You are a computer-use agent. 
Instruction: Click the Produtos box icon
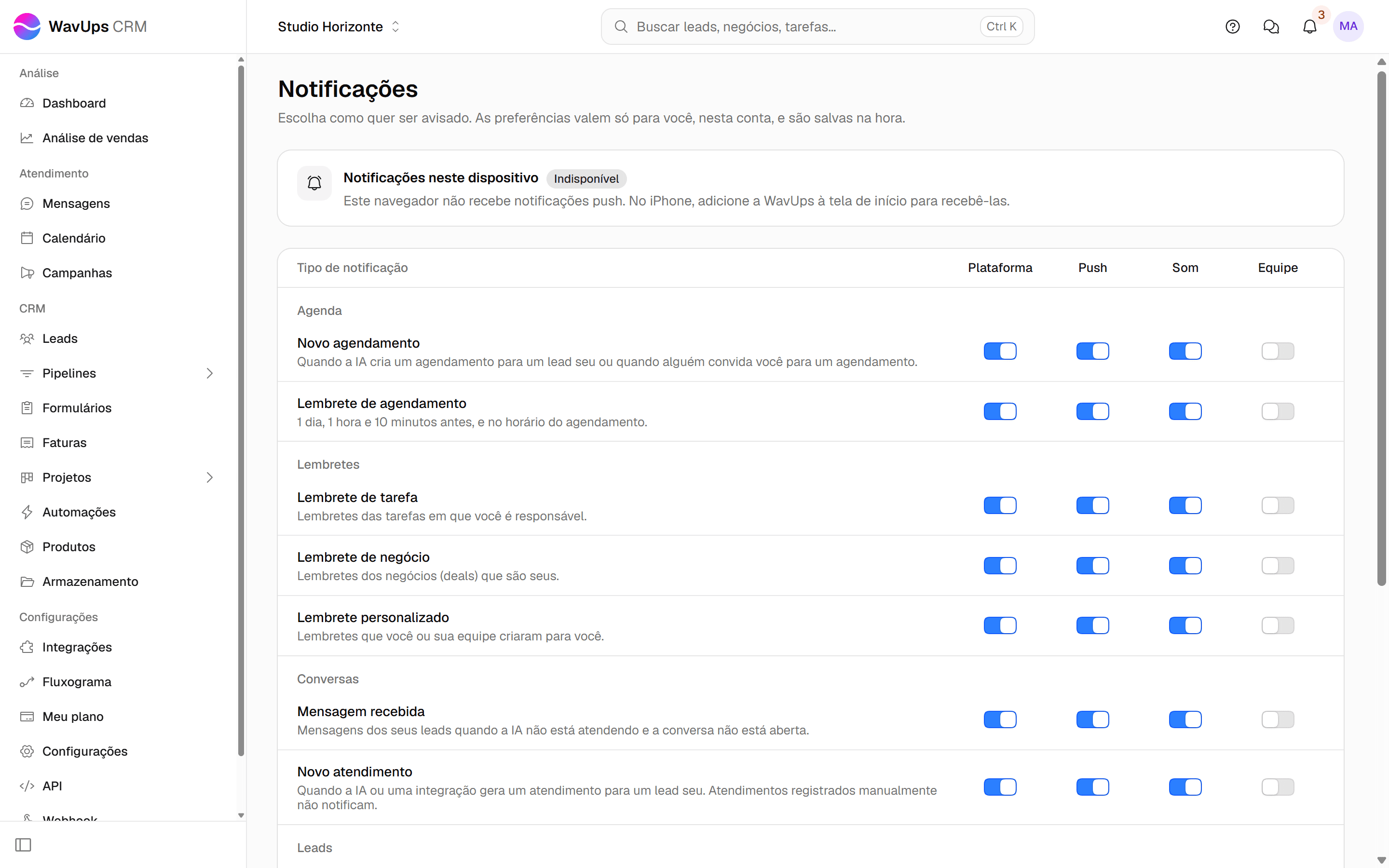tap(27, 547)
